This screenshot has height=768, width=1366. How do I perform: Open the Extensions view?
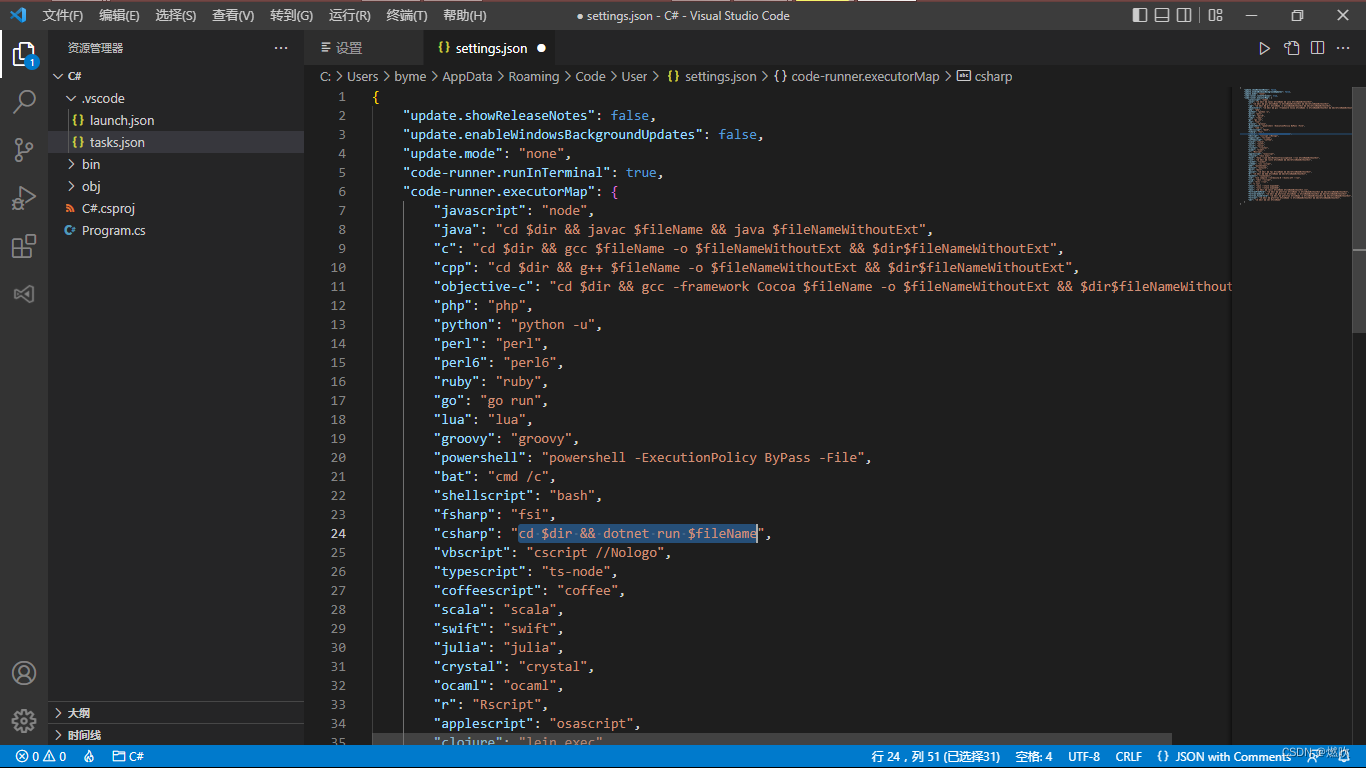click(x=24, y=246)
